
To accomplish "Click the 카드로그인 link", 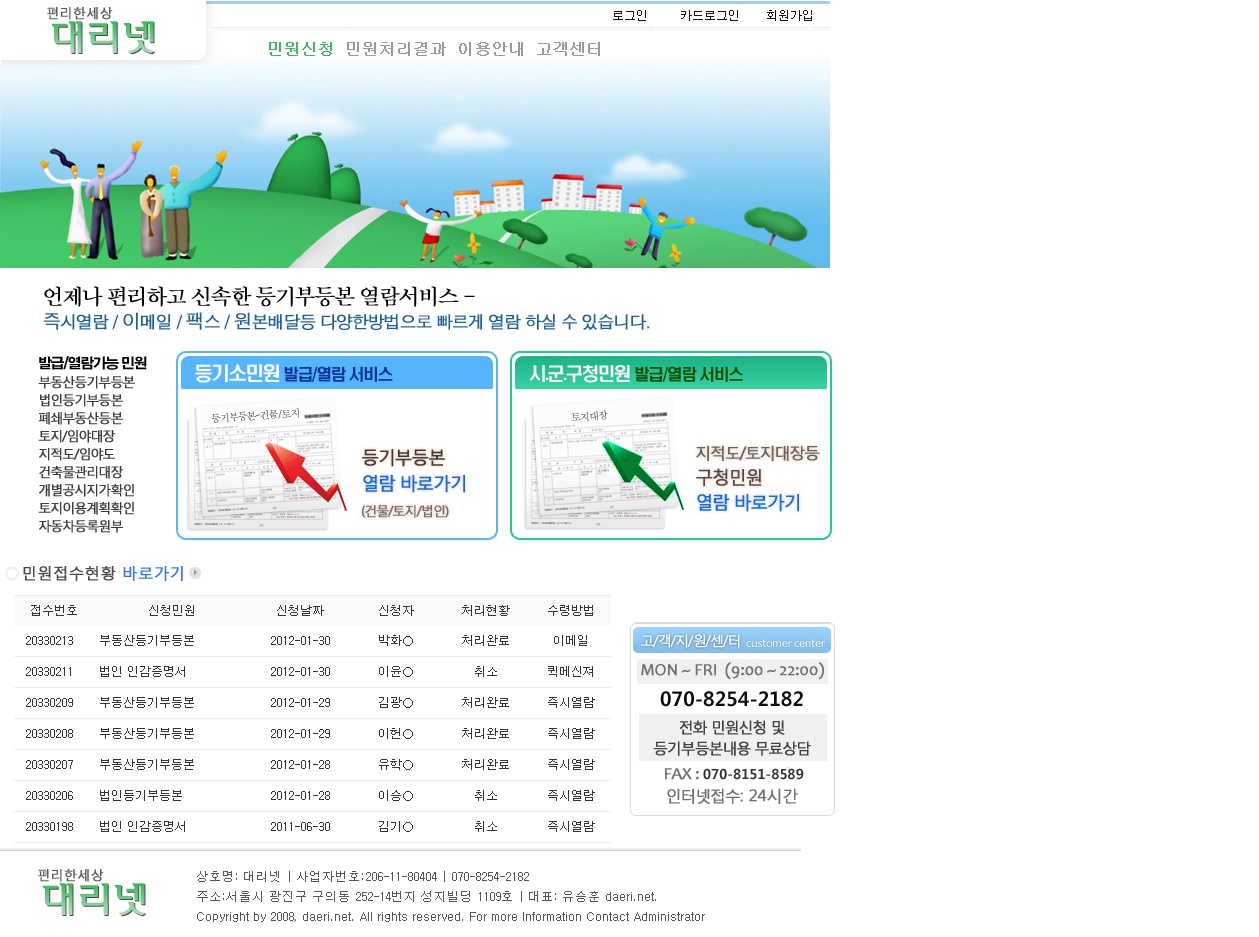I will coord(708,15).
